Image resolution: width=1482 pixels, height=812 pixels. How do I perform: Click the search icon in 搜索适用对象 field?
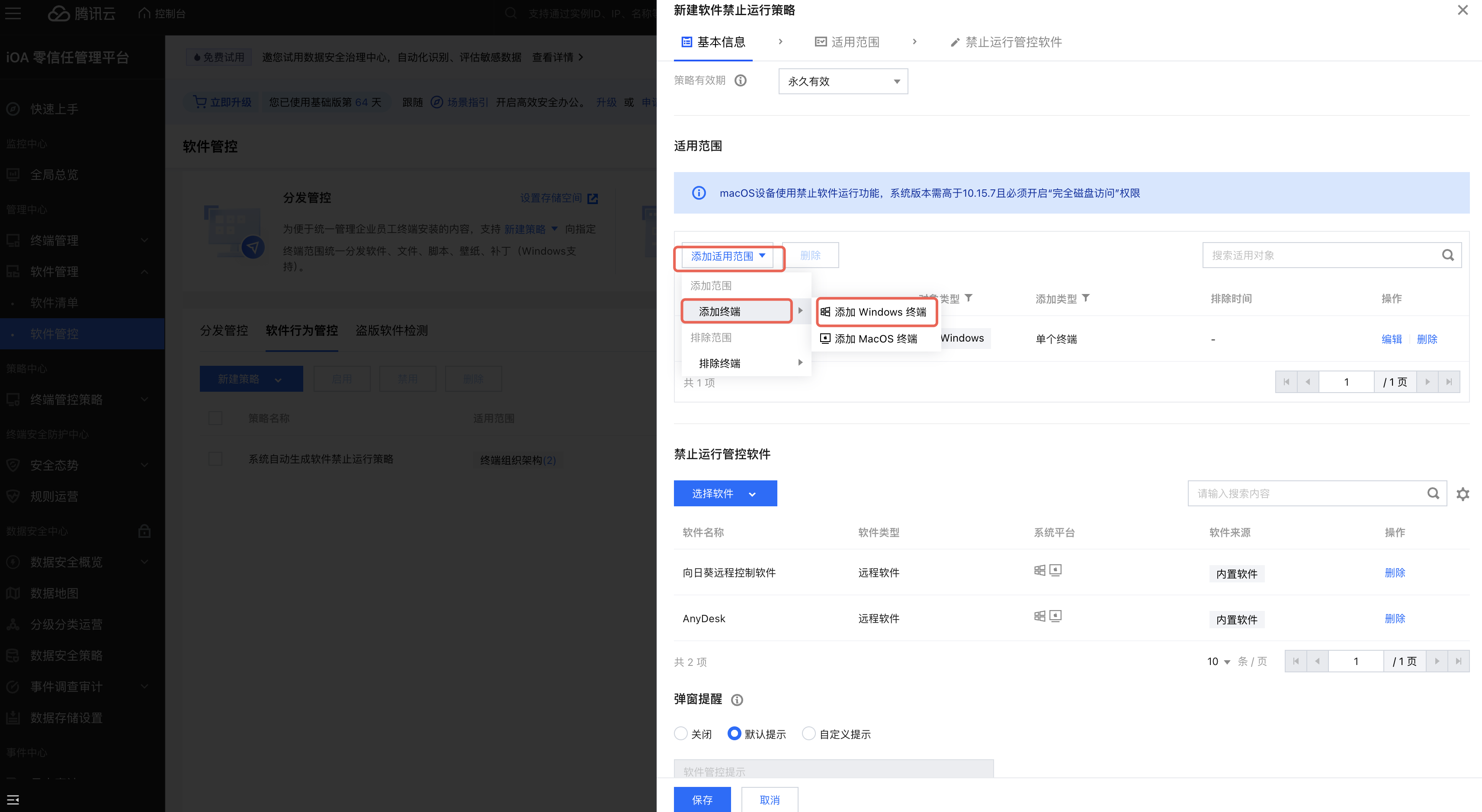click(1447, 256)
